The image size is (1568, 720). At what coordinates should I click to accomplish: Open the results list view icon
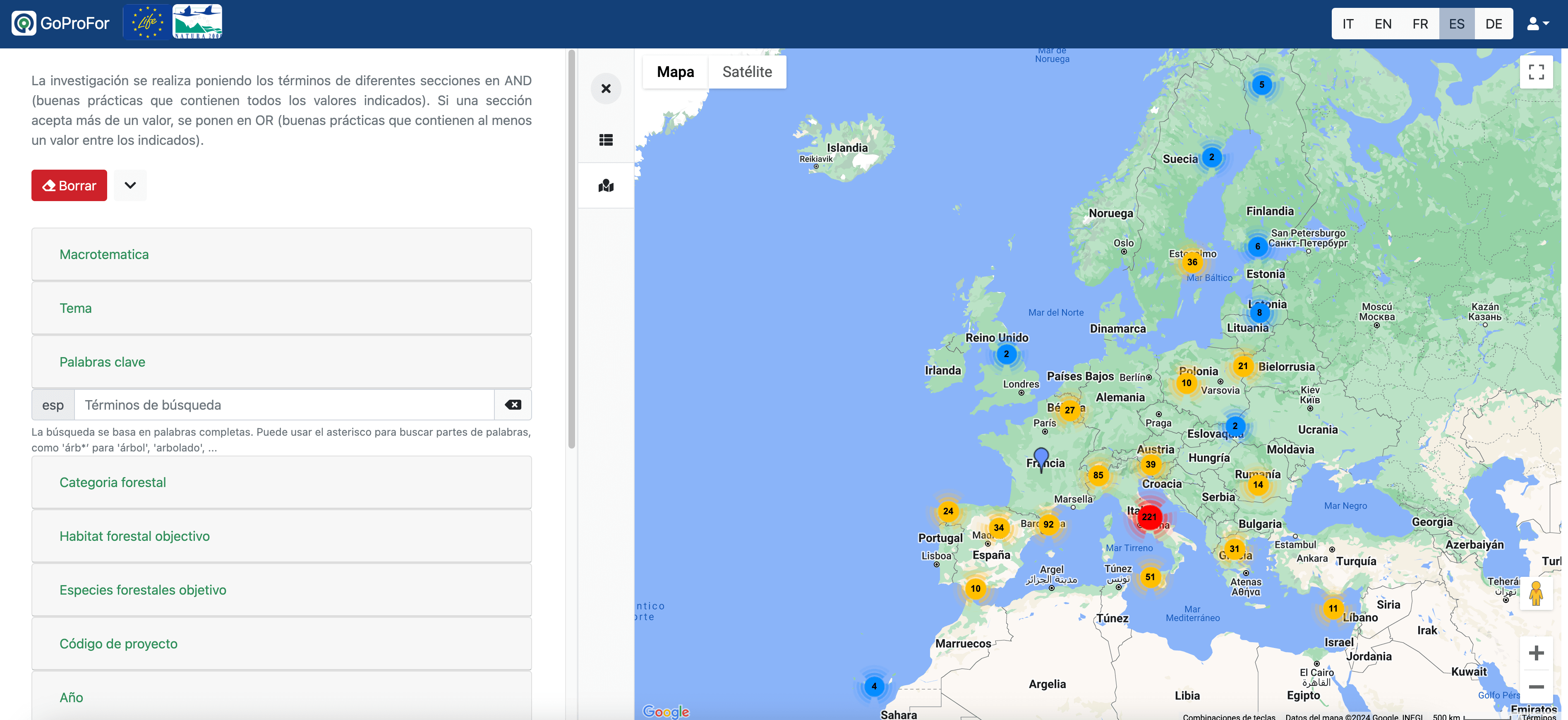[x=606, y=139]
